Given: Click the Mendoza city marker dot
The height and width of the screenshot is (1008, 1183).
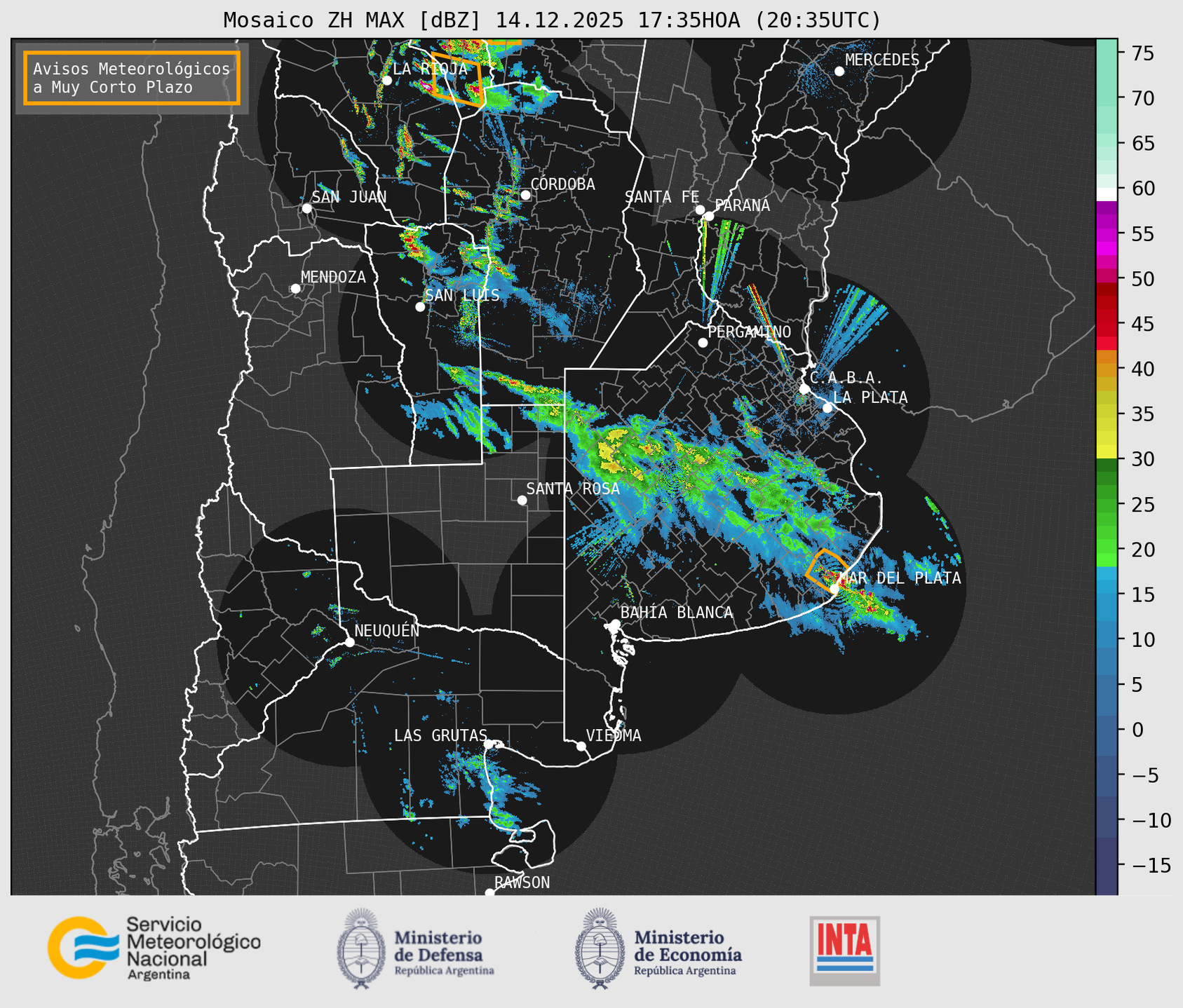Looking at the screenshot, I should point(295,289).
